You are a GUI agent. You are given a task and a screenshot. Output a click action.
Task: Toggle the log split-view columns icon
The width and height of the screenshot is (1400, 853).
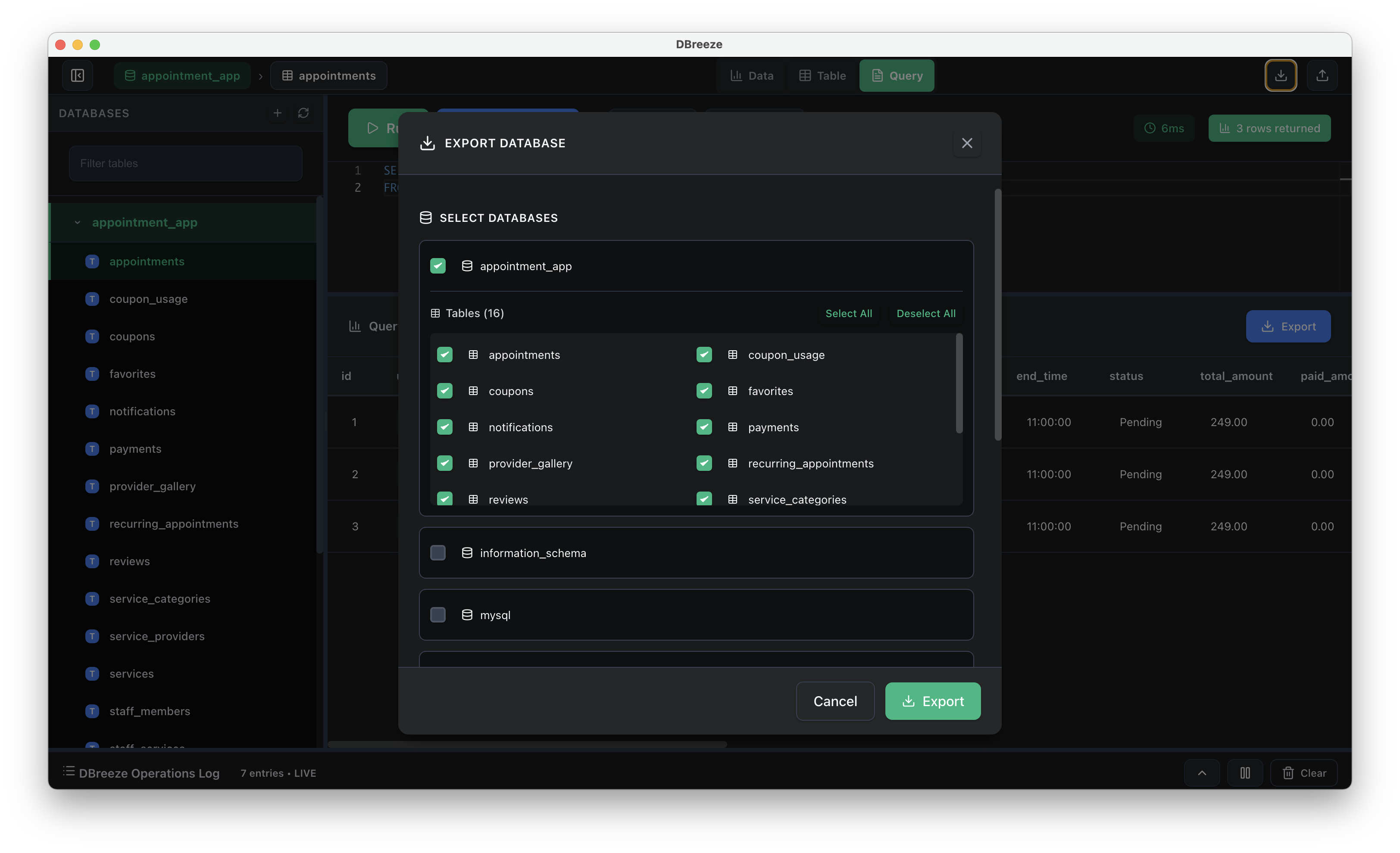click(1244, 773)
